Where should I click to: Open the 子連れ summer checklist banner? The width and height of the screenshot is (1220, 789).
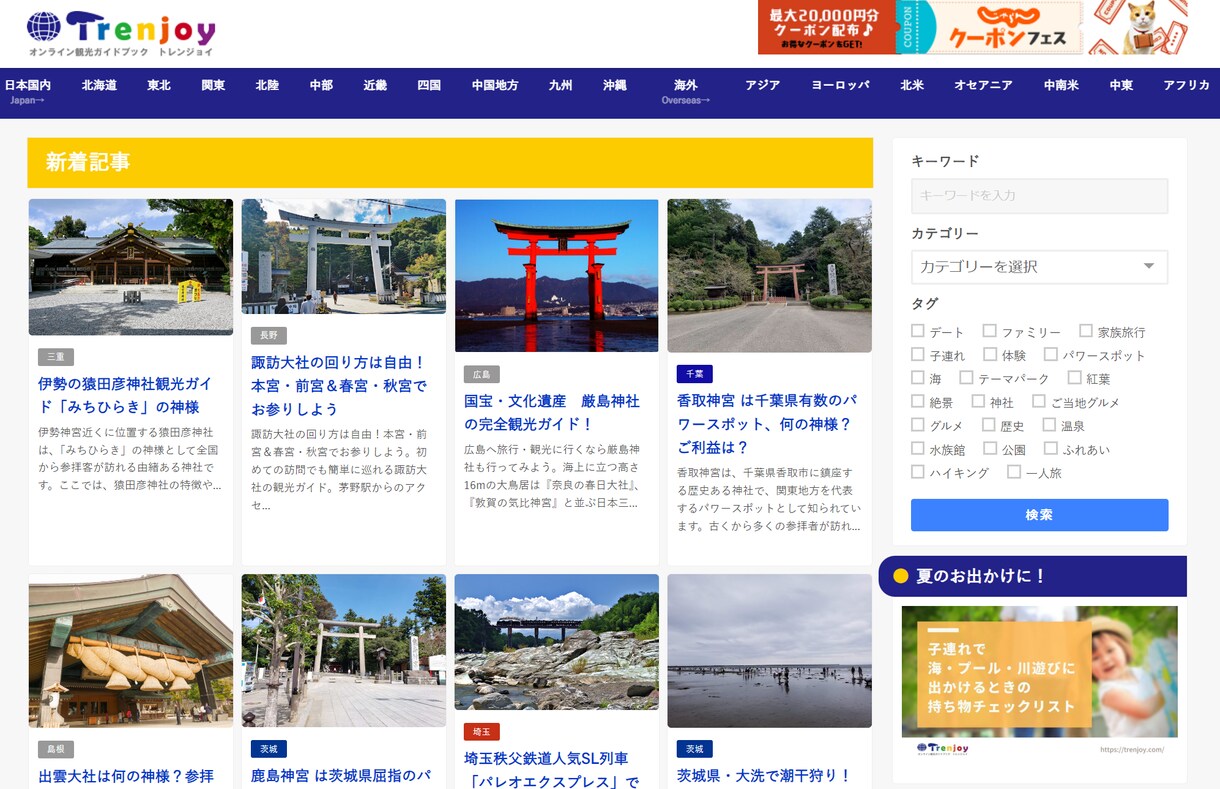point(1040,684)
